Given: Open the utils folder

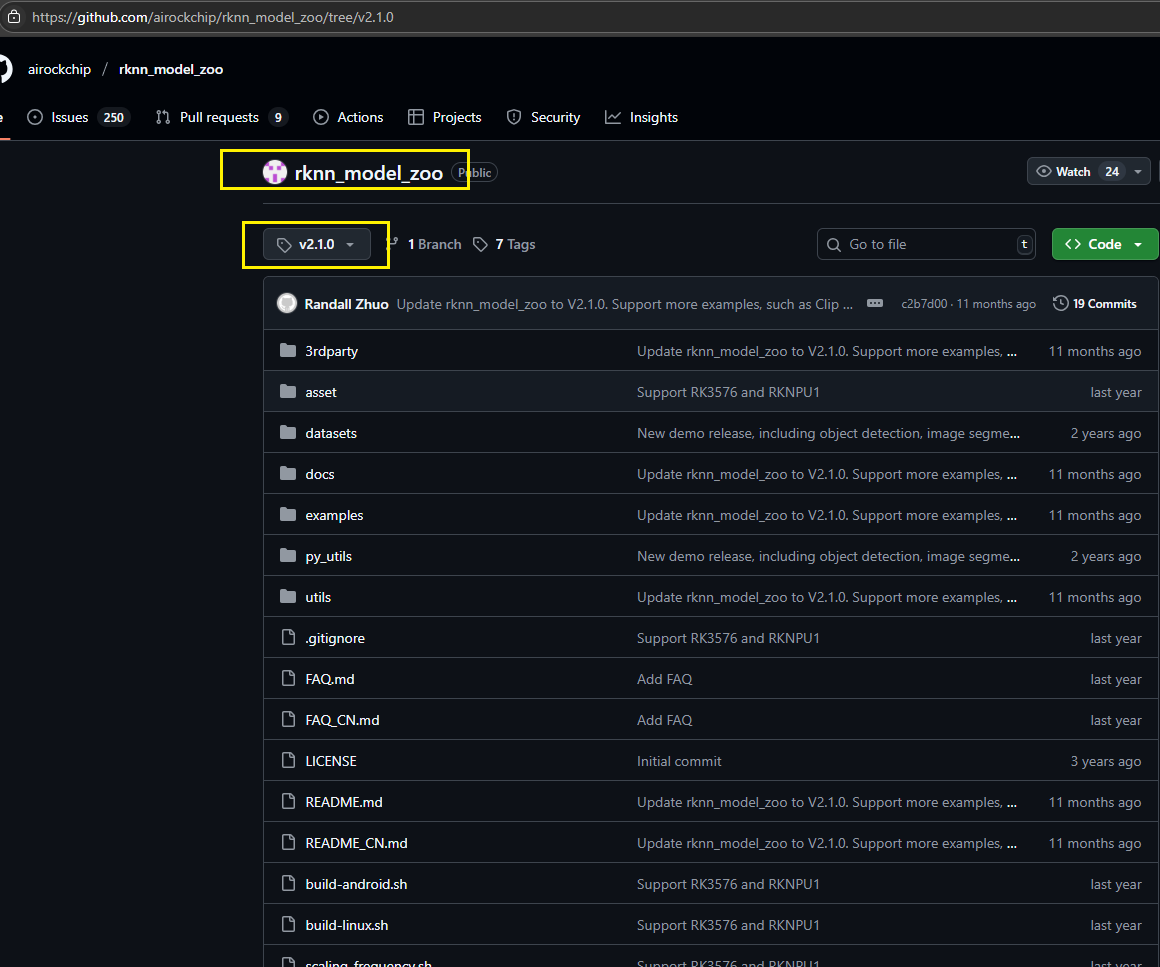Looking at the screenshot, I should [x=318, y=597].
